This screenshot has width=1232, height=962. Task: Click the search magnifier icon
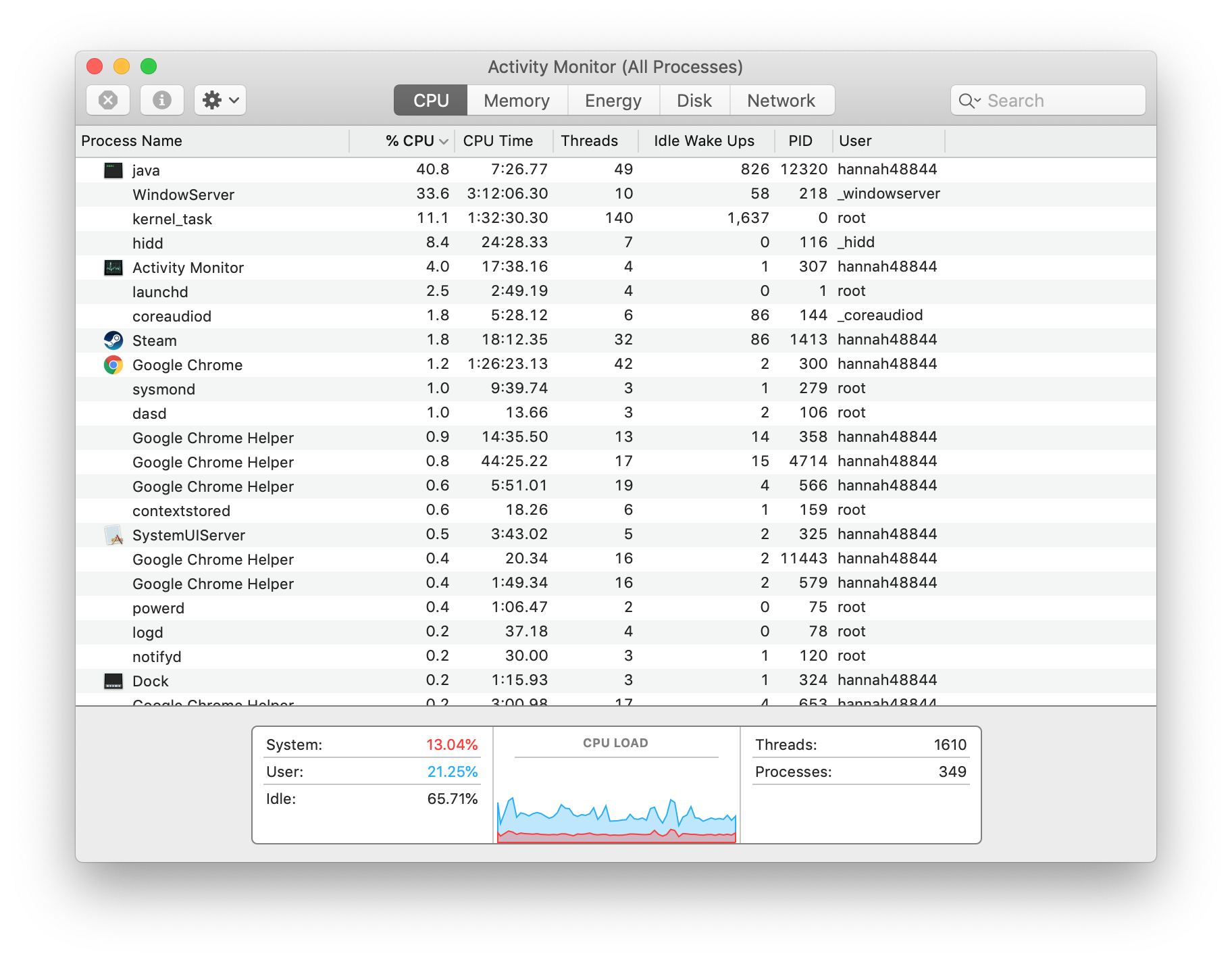(969, 101)
